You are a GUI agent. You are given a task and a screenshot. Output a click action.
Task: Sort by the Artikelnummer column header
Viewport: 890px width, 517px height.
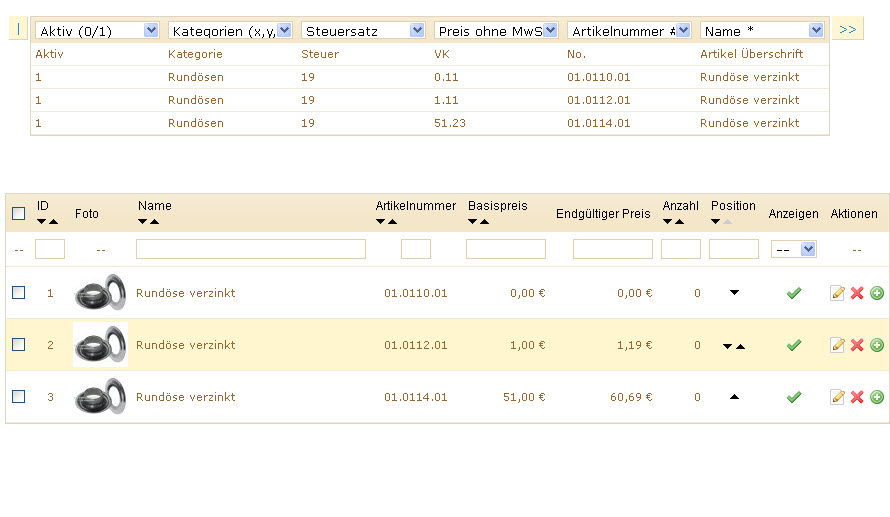pyautogui.click(x=415, y=206)
